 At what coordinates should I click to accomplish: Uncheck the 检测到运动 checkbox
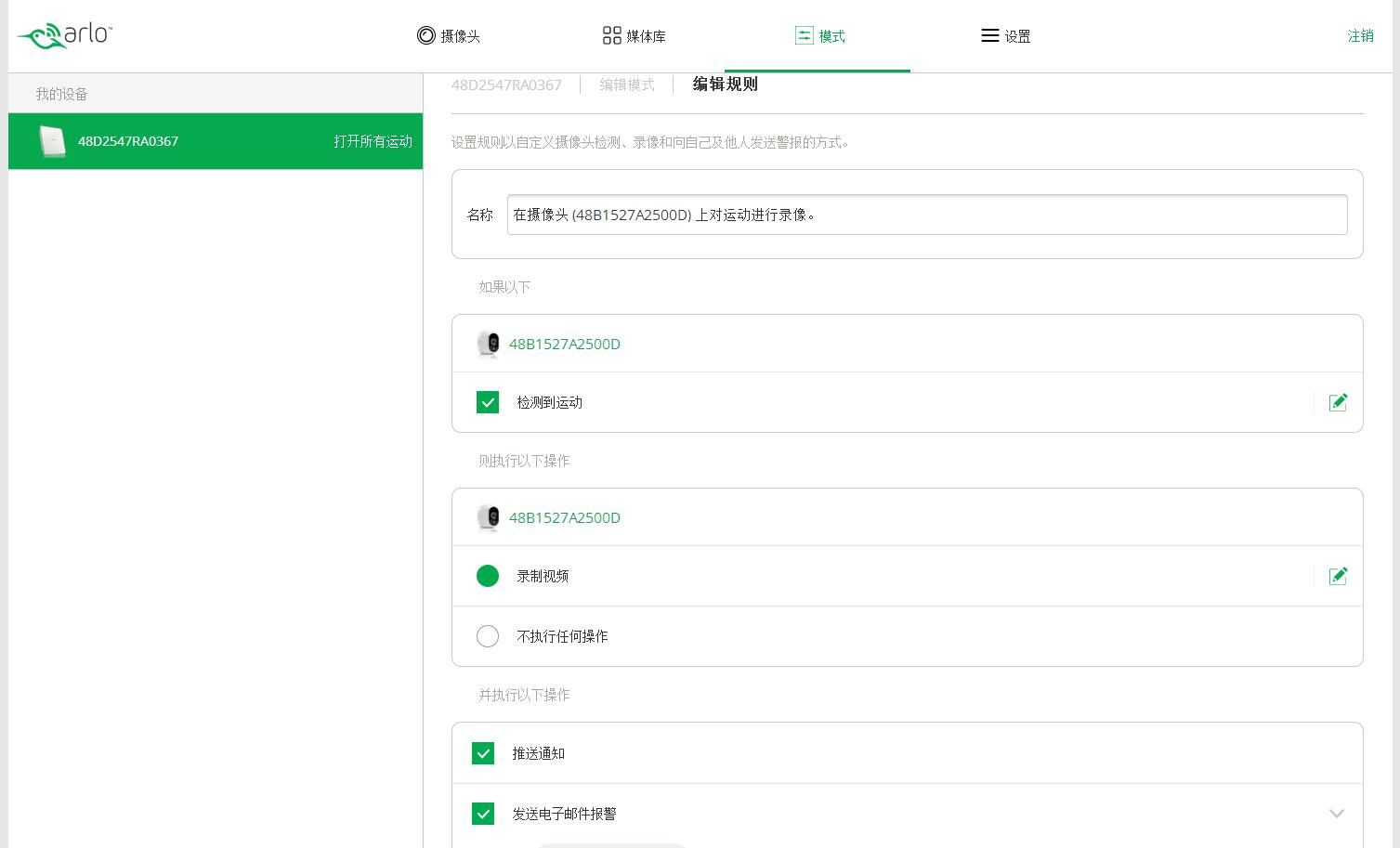pos(488,402)
